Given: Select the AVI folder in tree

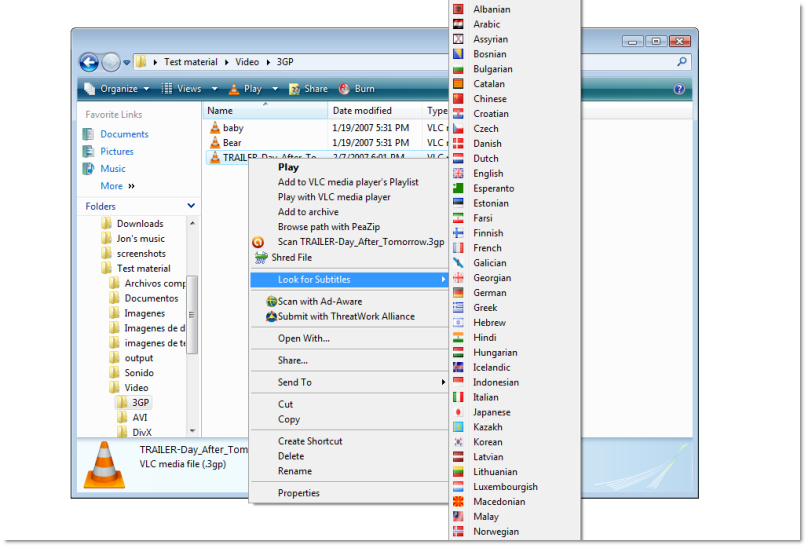Looking at the screenshot, I should [x=140, y=417].
